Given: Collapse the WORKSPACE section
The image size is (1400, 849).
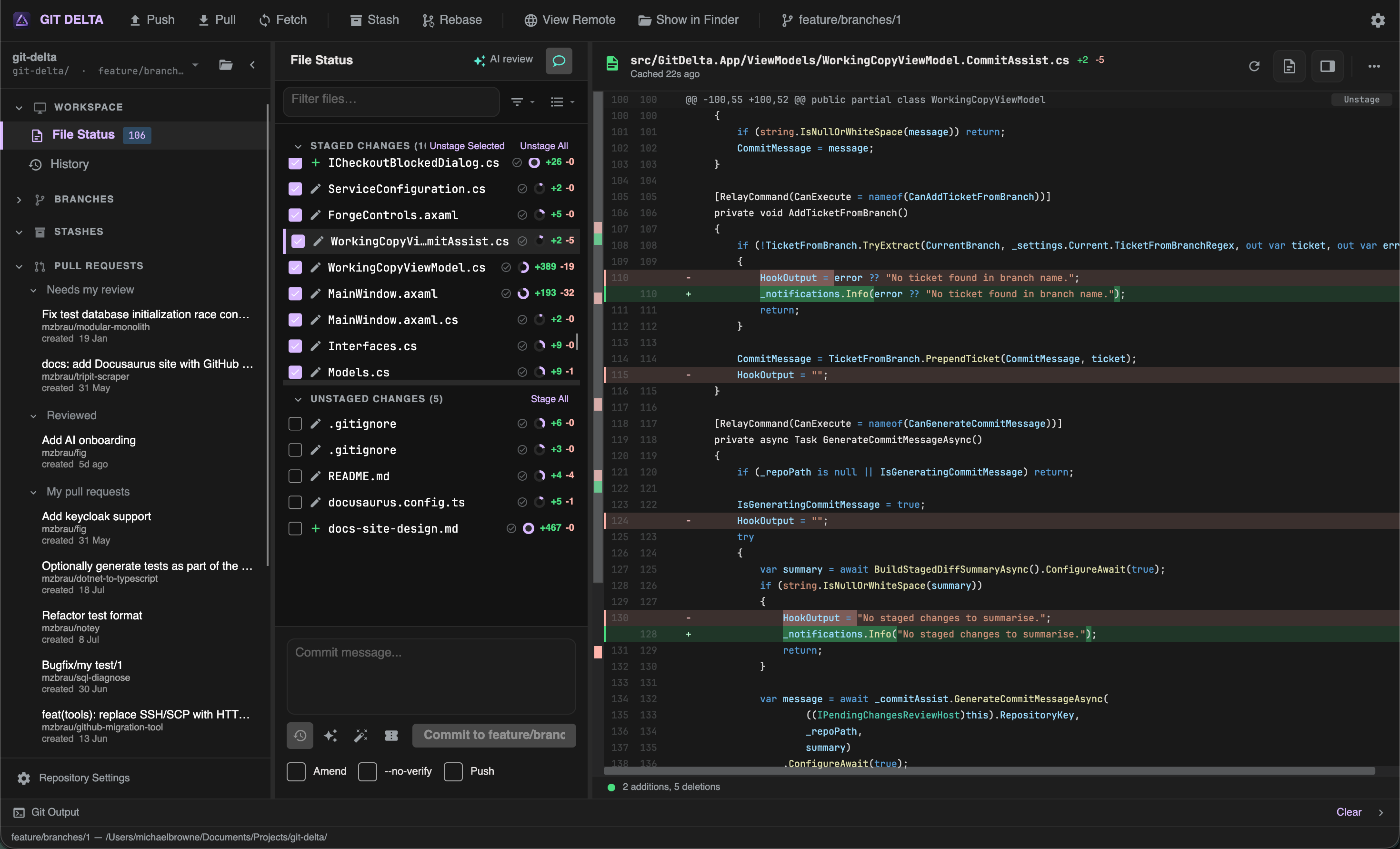Looking at the screenshot, I should point(20,108).
